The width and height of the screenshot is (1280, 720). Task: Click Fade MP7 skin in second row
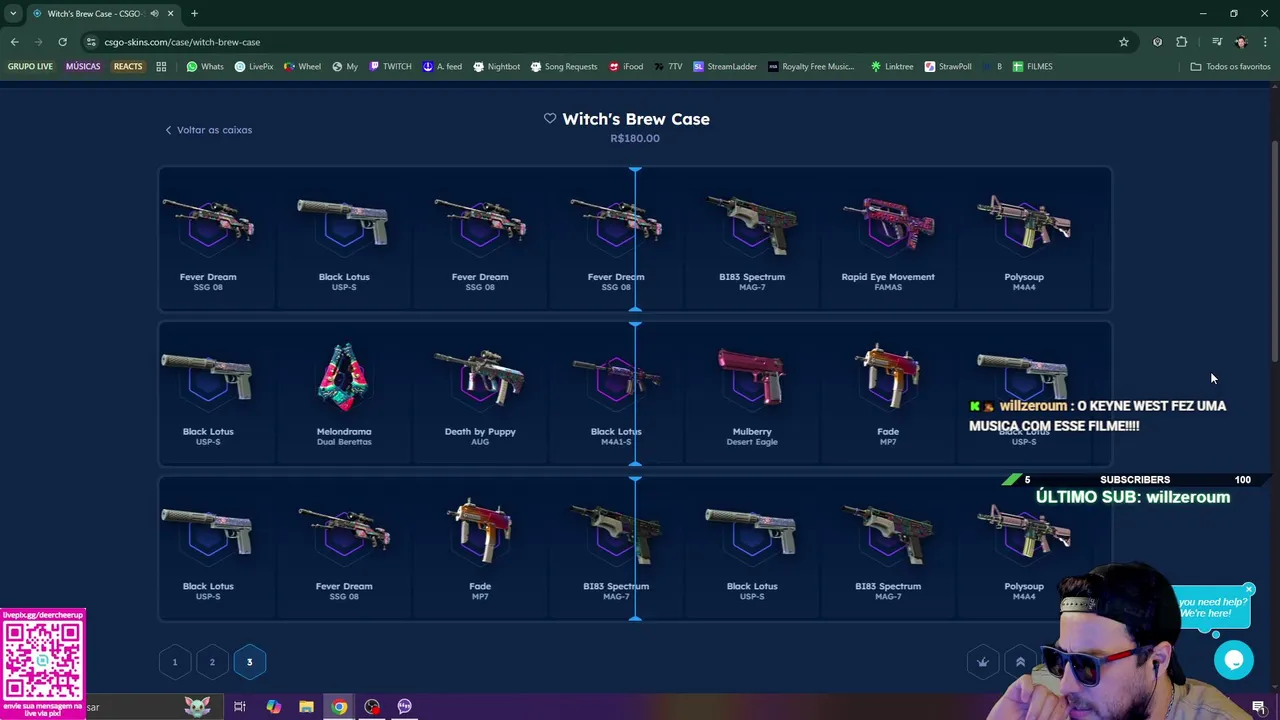(x=888, y=394)
